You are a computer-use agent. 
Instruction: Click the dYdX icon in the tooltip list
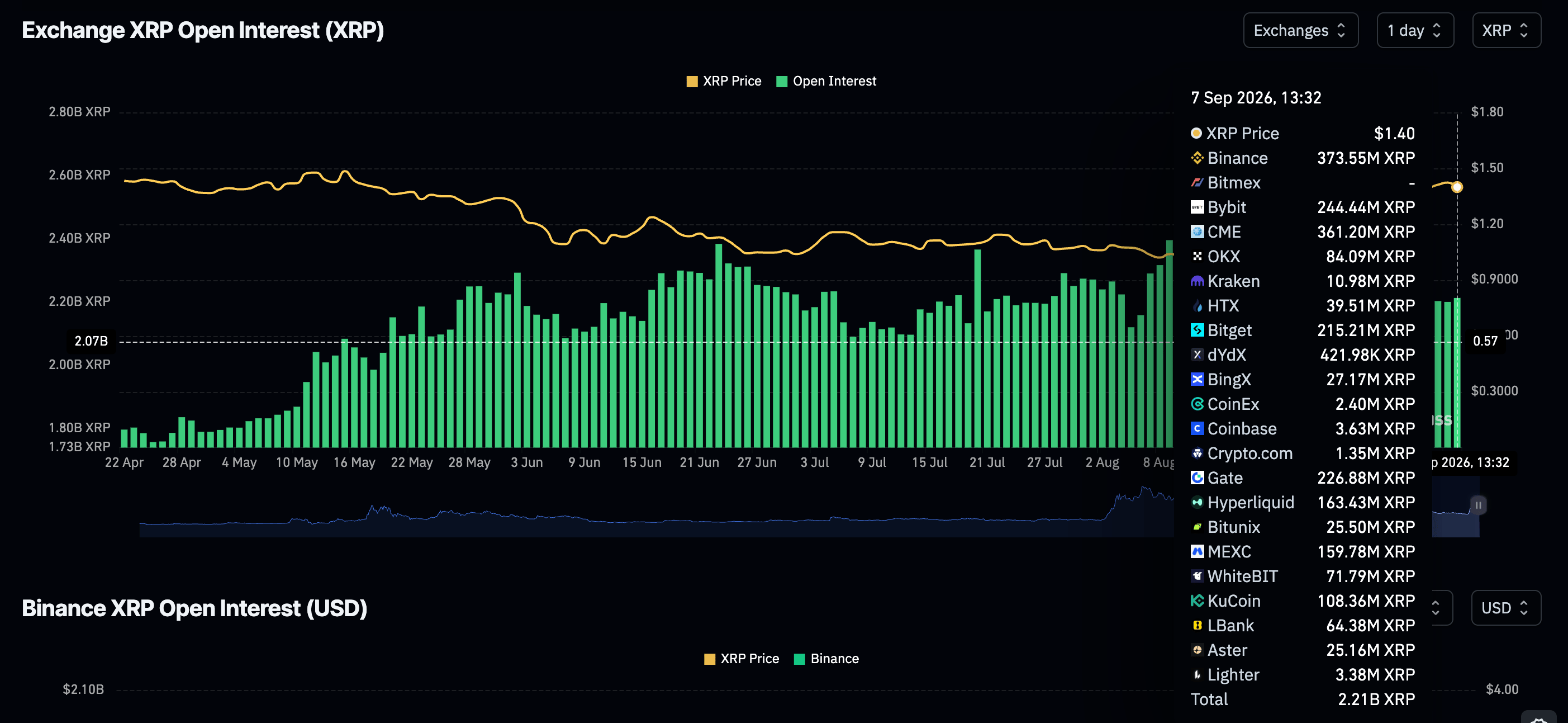[x=1197, y=355]
